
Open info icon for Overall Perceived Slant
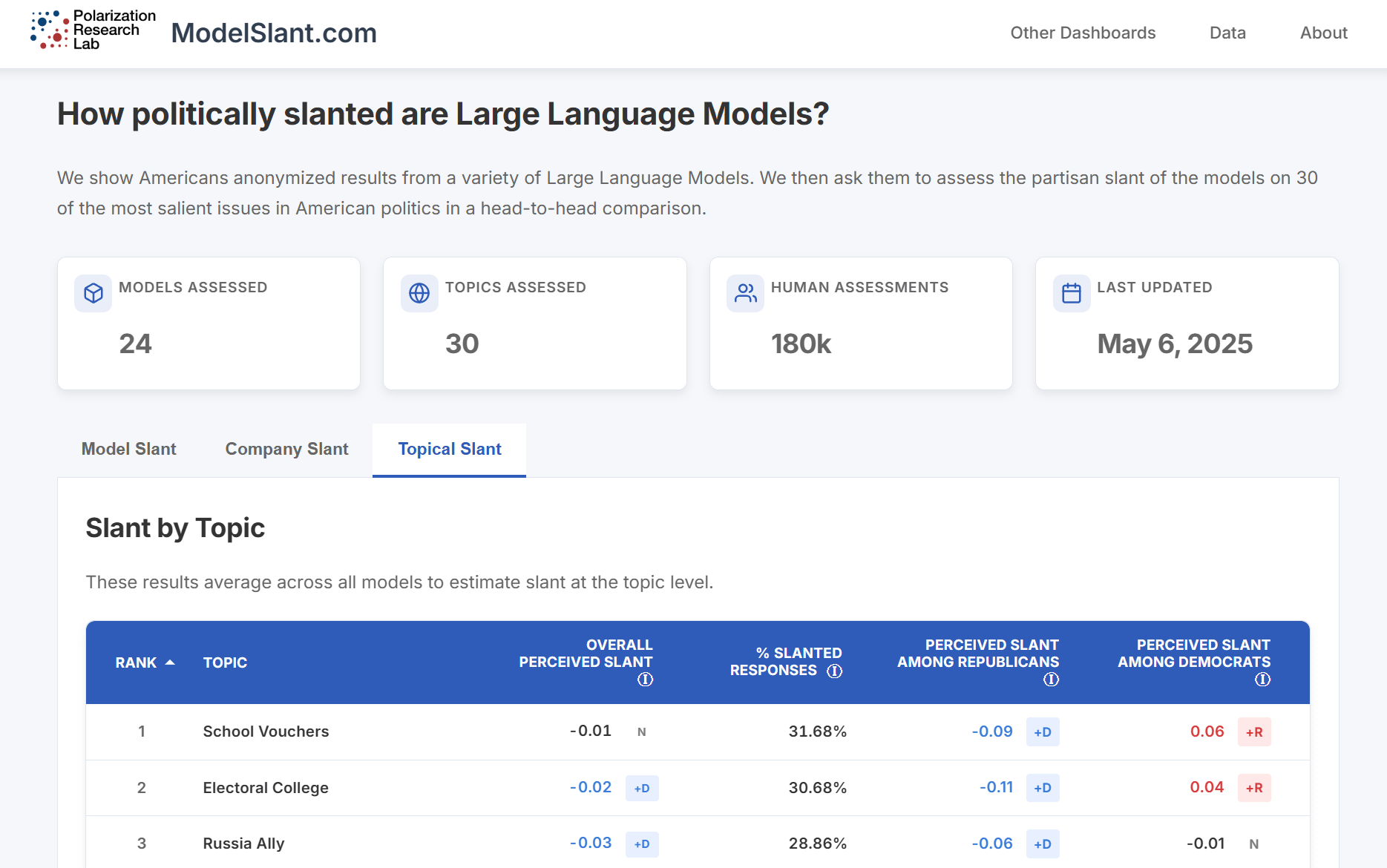tap(646, 680)
